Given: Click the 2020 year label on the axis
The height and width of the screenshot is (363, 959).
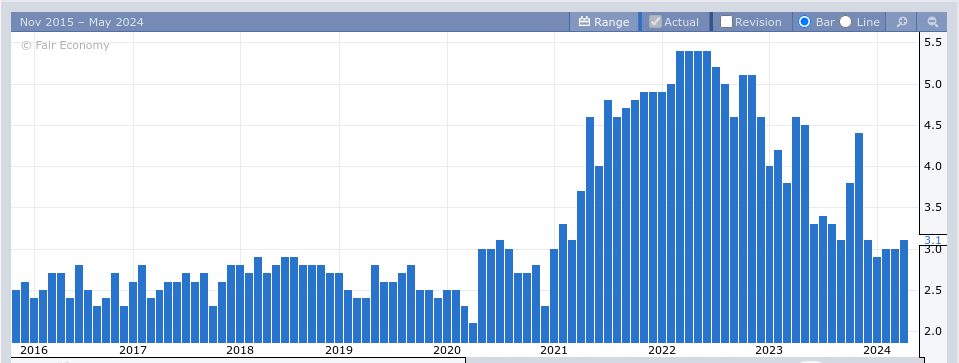Looking at the screenshot, I should 447,350.
